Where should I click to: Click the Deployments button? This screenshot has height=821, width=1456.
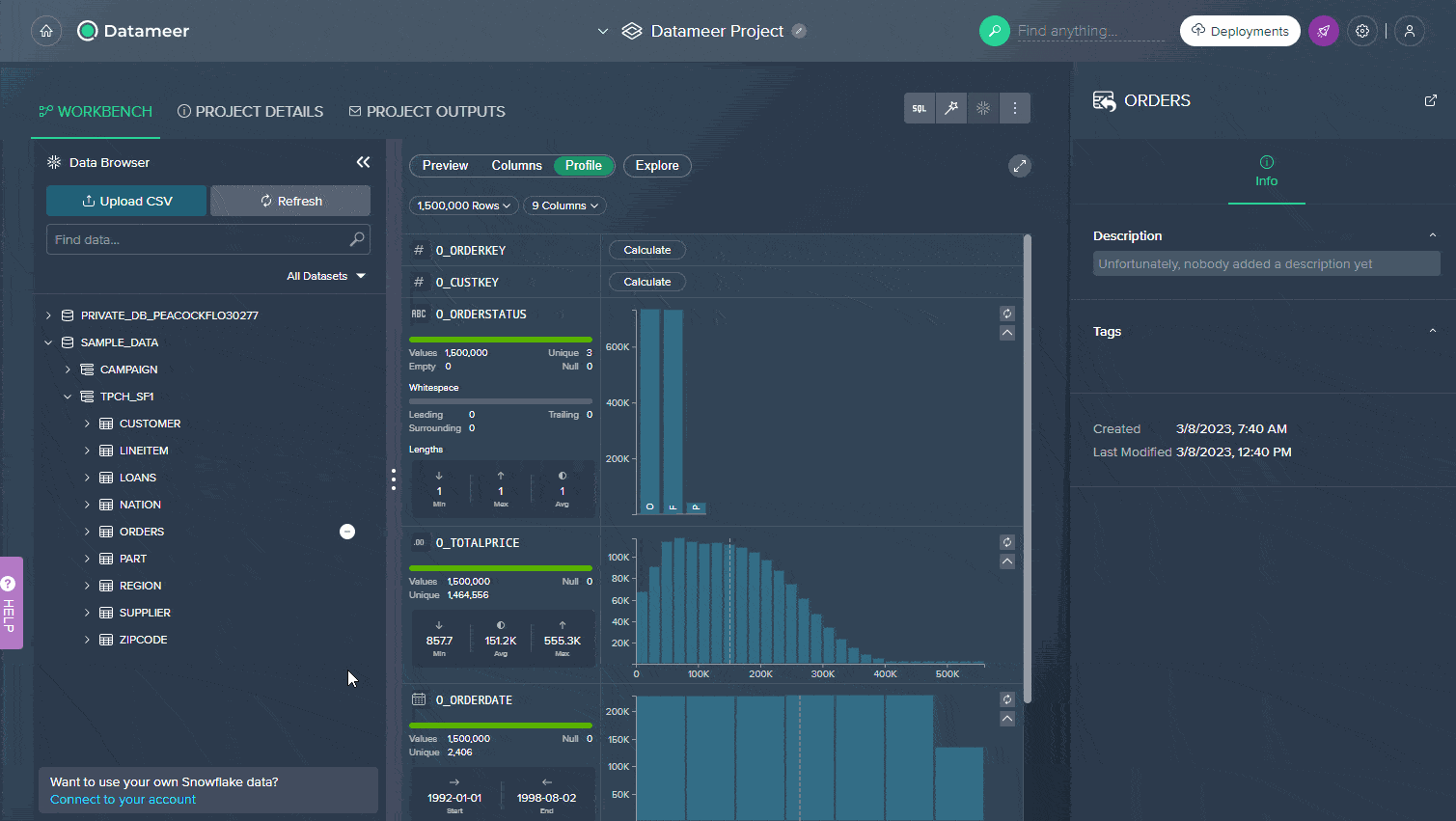(x=1240, y=31)
